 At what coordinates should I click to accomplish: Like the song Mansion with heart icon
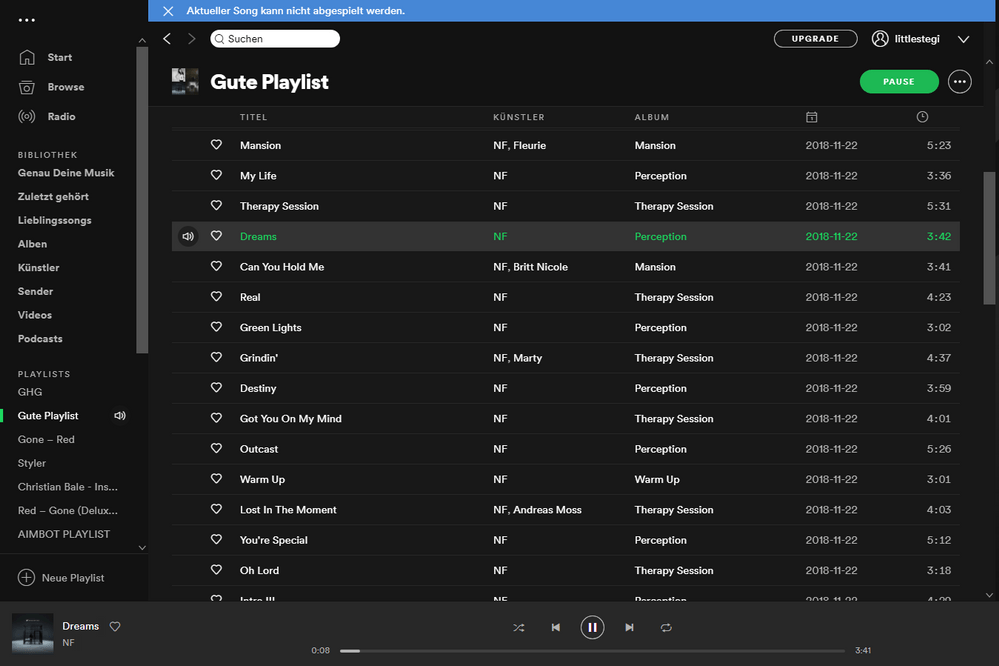[x=216, y=145]
